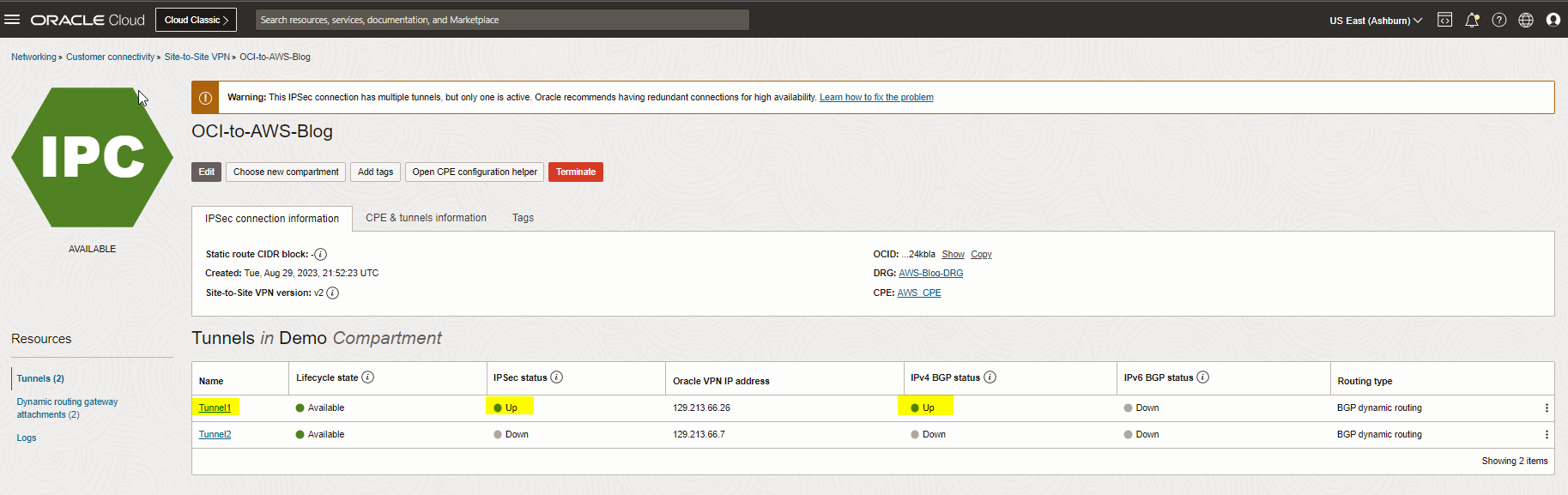Open the user profile avatar menu
The image size is (1568, 495).
pos(1553,20)
